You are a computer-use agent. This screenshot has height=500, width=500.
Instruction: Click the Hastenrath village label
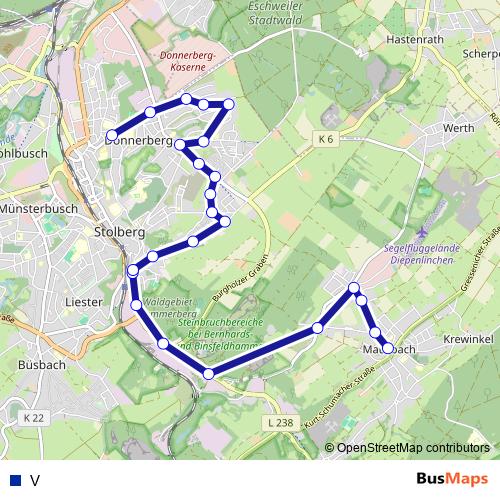click(x=415, y=39)
